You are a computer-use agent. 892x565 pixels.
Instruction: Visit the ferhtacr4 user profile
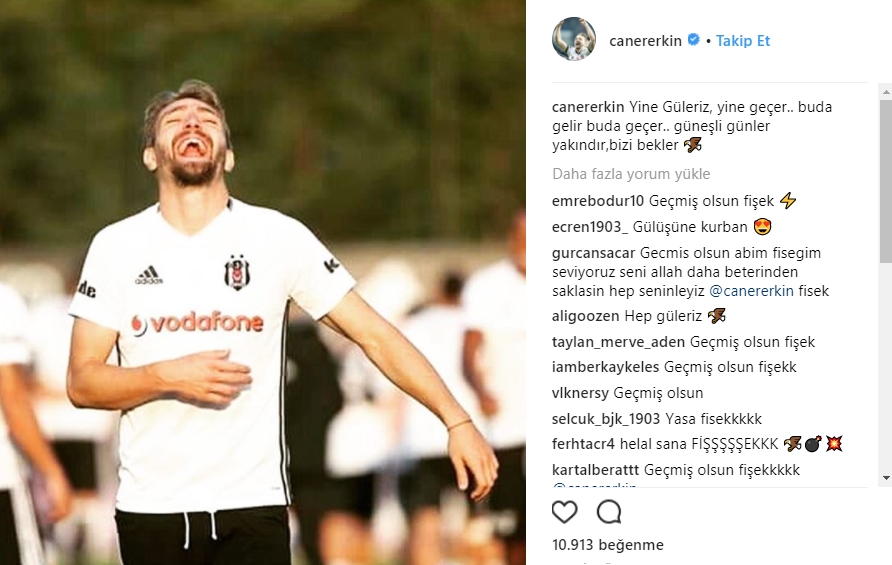(583, 444)
